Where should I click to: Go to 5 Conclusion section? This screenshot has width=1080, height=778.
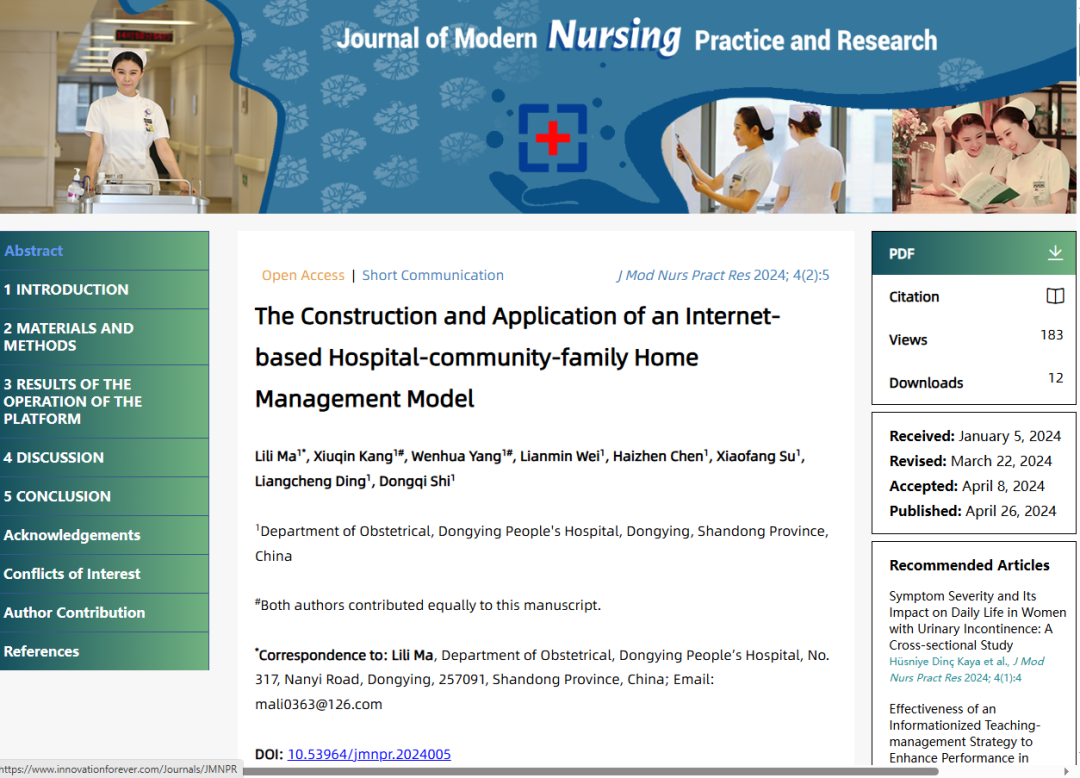pos(104,496)
